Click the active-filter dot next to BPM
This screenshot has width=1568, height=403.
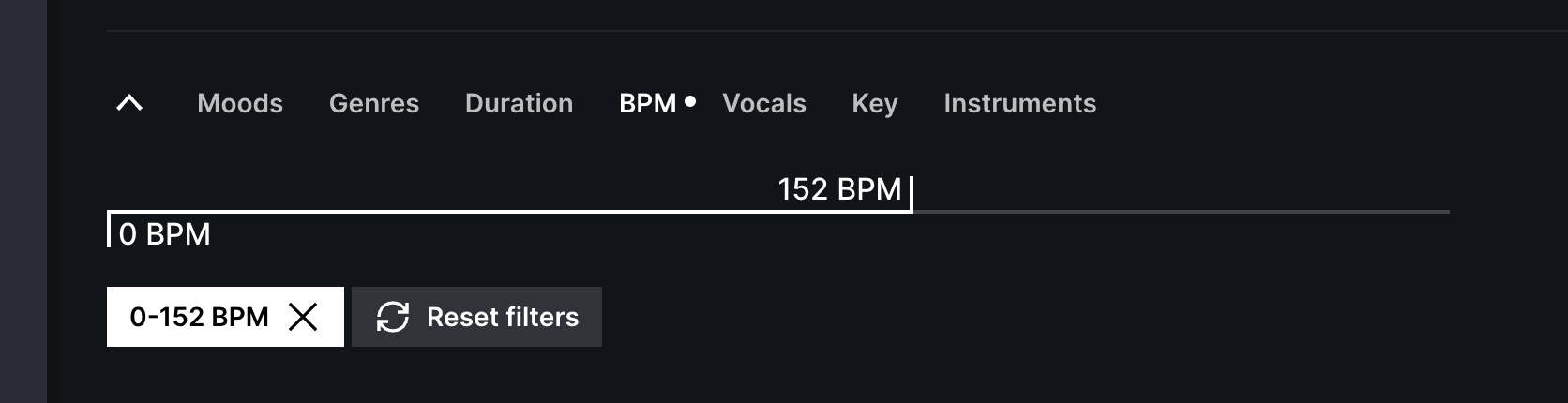[690, 101]
